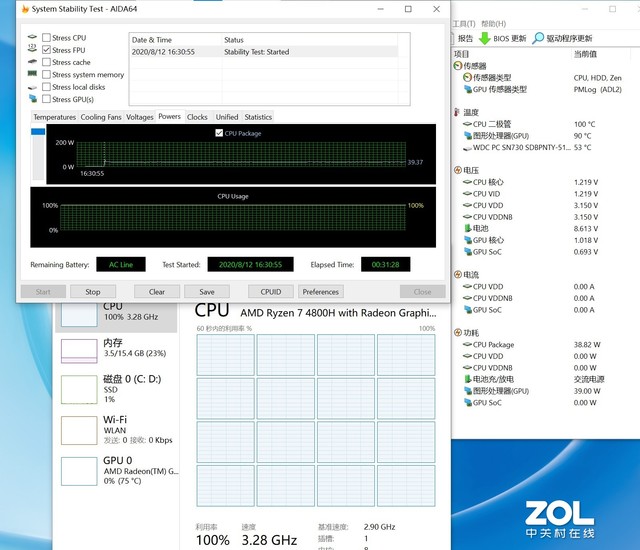
Task: Select 内存 in Task Manager sidebar
Action: point(116,349)
